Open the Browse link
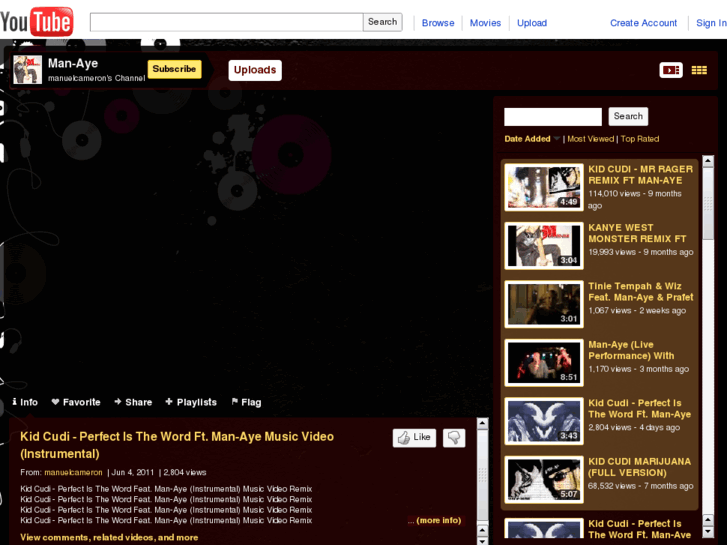Screen dimensions: 727x545 [438, 23]
